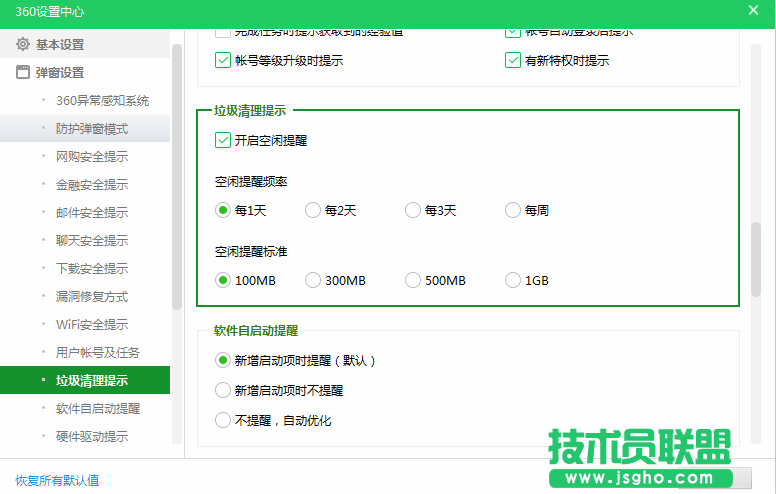Set idle threshold to 100MB
776x494 pixels.
click(223, 280)
